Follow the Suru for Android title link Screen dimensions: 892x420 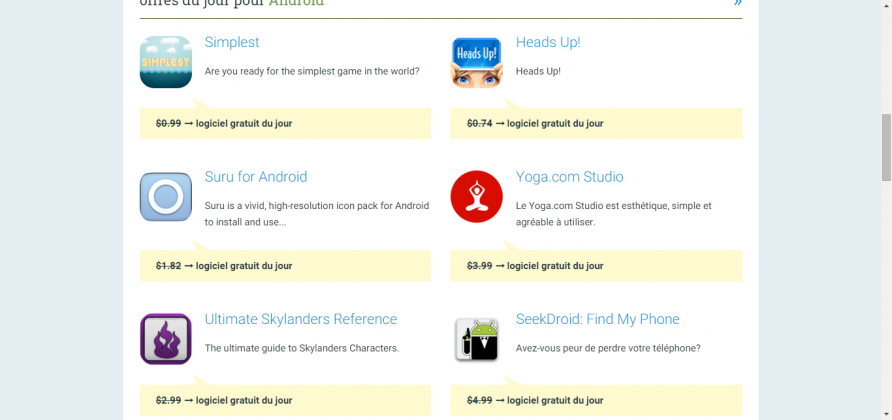255,177
